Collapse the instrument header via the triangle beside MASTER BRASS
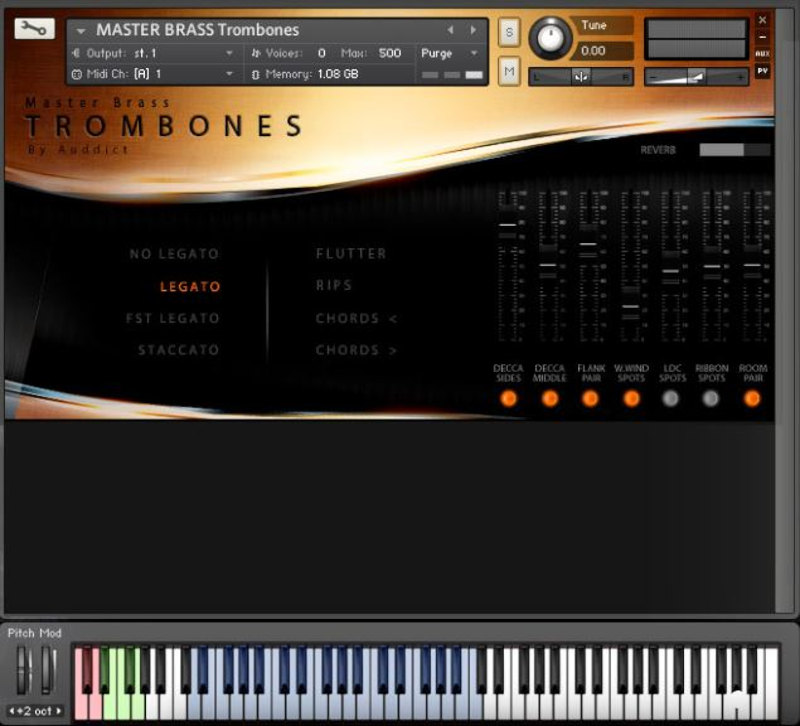 click(x=81, y=31)
